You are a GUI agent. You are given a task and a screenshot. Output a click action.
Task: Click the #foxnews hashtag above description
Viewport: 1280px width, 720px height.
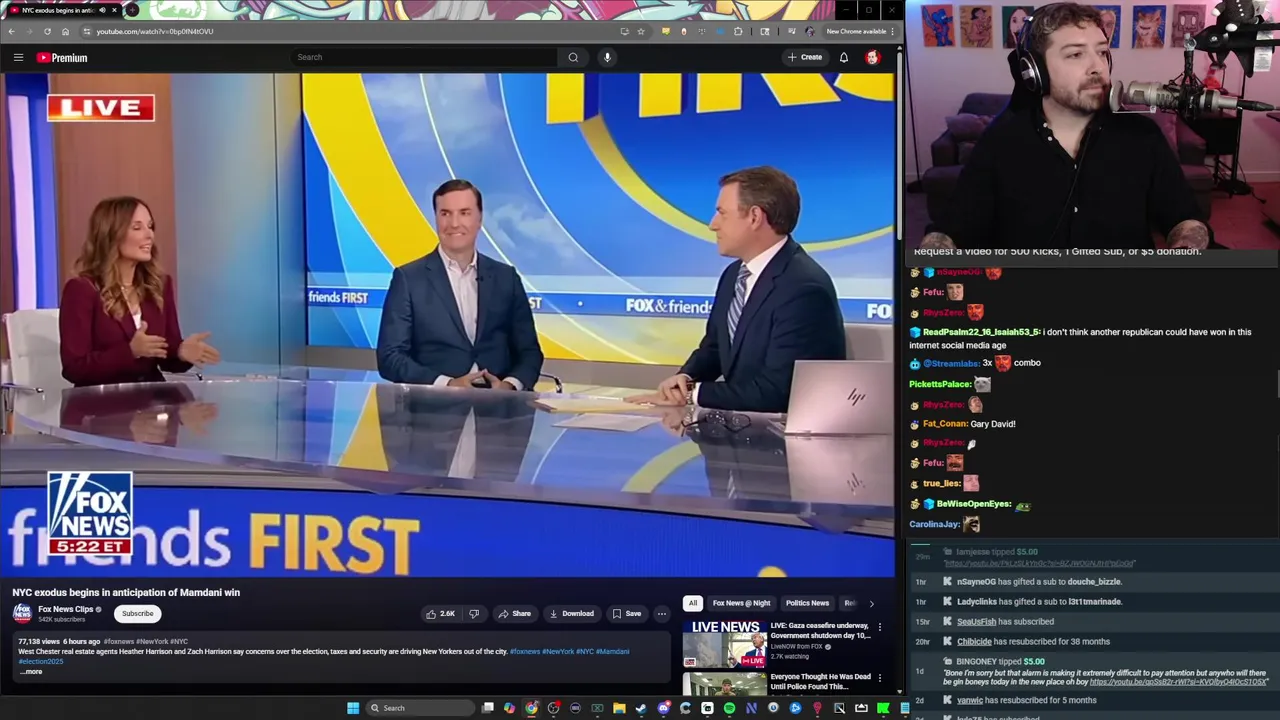click(x=118, y=641)
